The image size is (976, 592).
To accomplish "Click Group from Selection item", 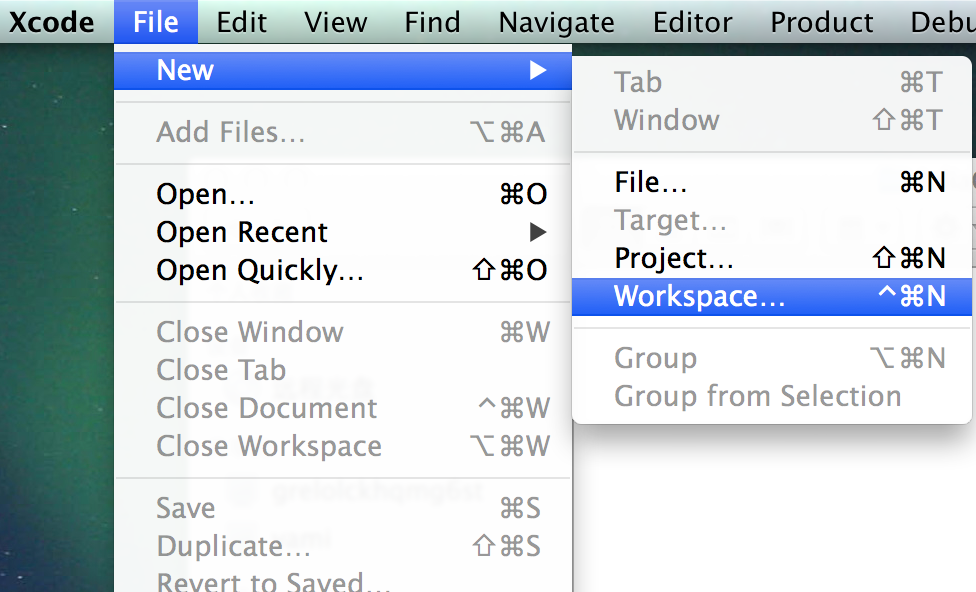I will pyautogui.click(x=772, y=397).
